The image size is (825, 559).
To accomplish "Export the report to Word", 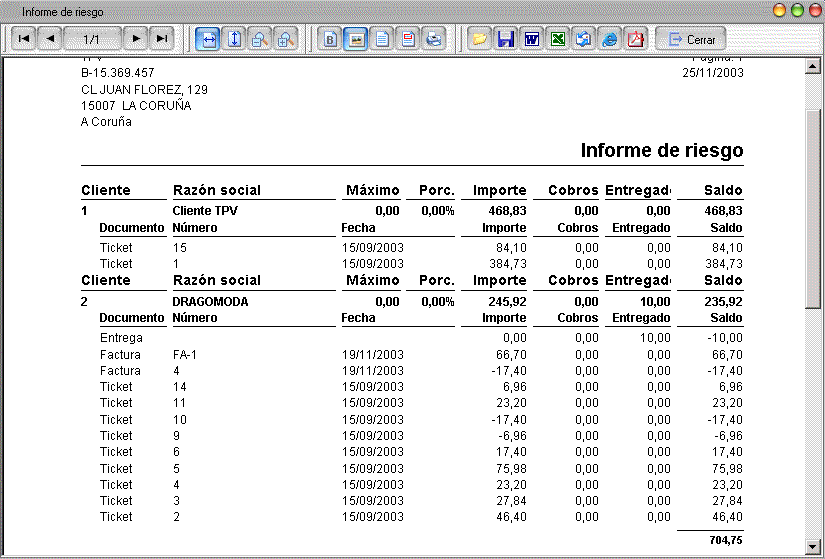I will click(532, 39).
